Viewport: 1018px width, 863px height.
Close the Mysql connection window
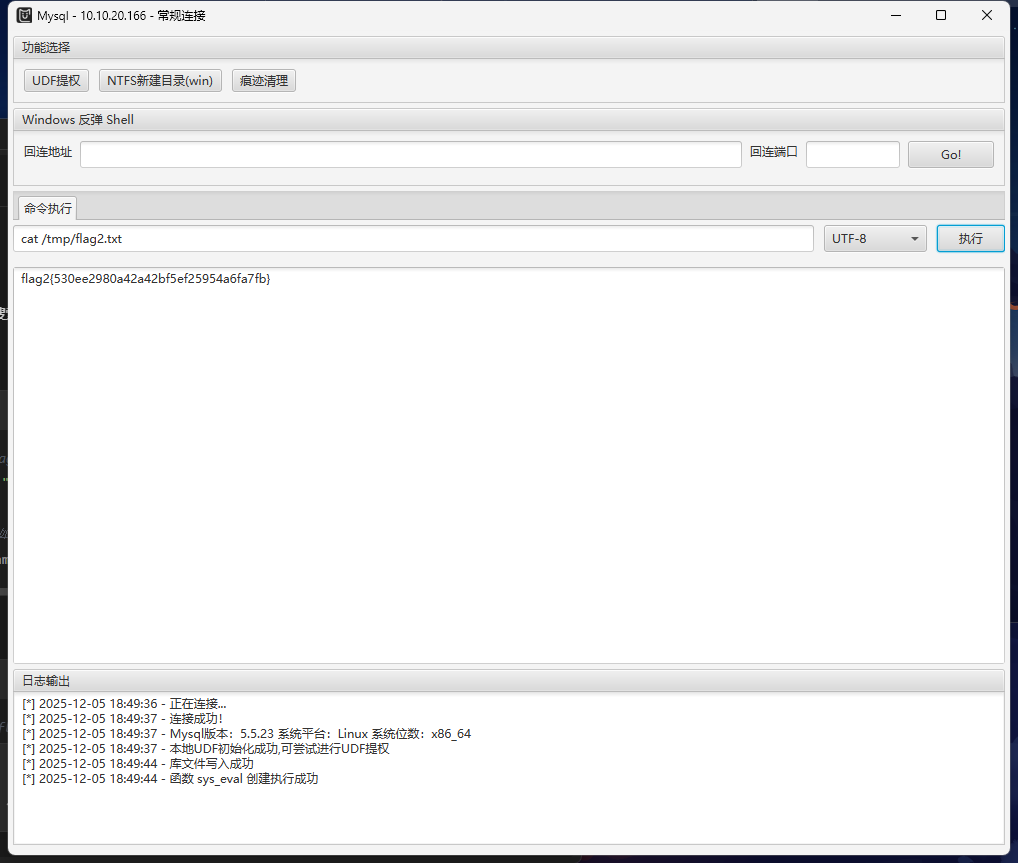click(x=987, y=15)
